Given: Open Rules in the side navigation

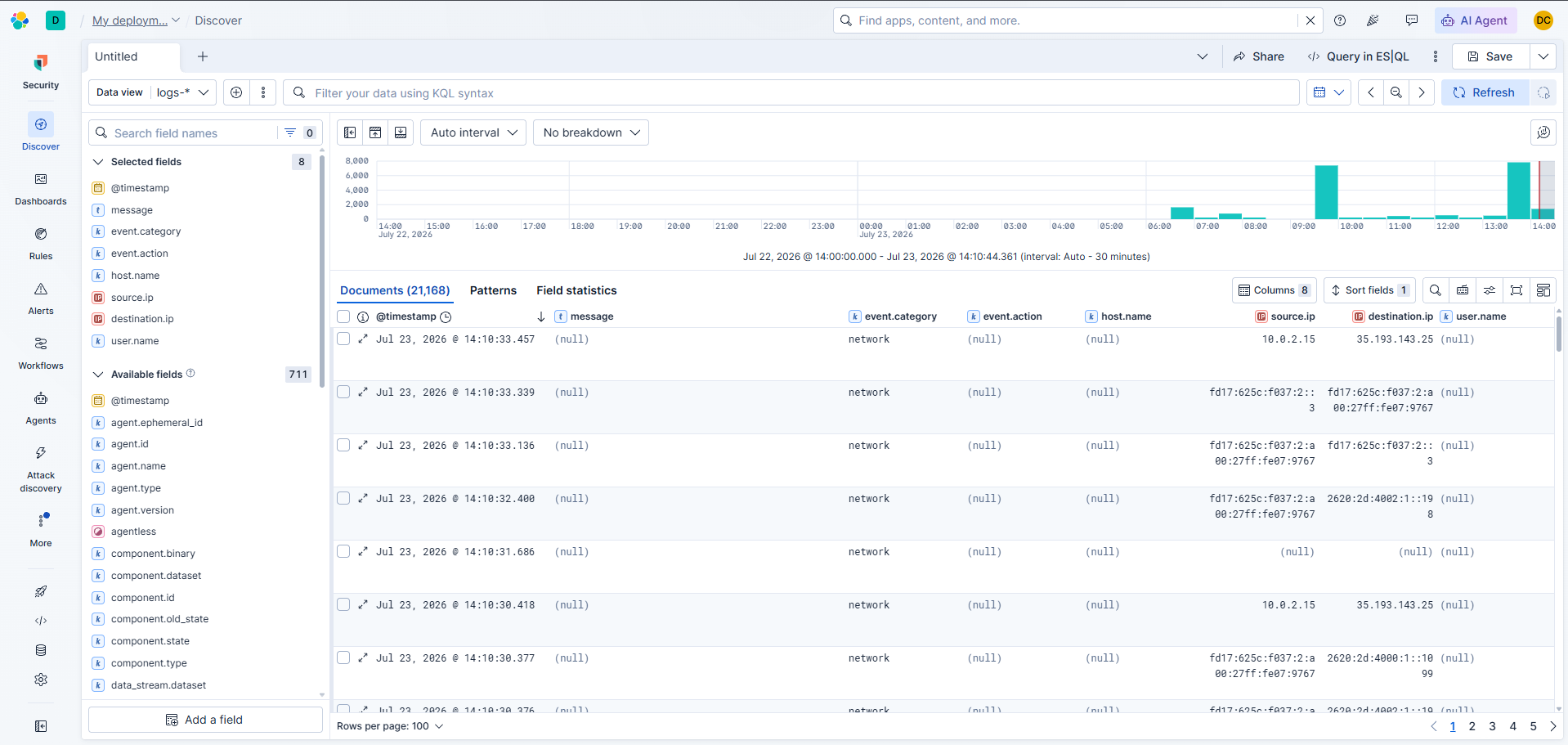Looking at the screenshot, I should (x=41, y=243).
